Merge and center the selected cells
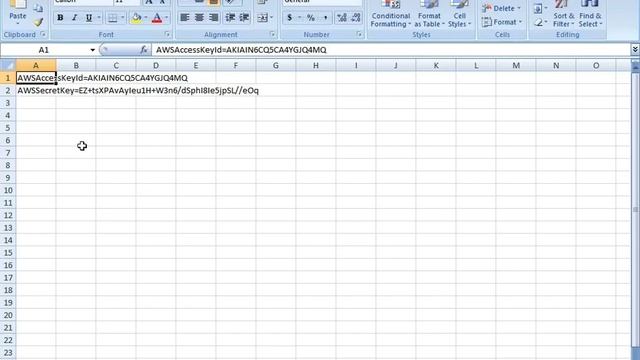640x360 pixels. pyautogui.click(x=262, y=18)
